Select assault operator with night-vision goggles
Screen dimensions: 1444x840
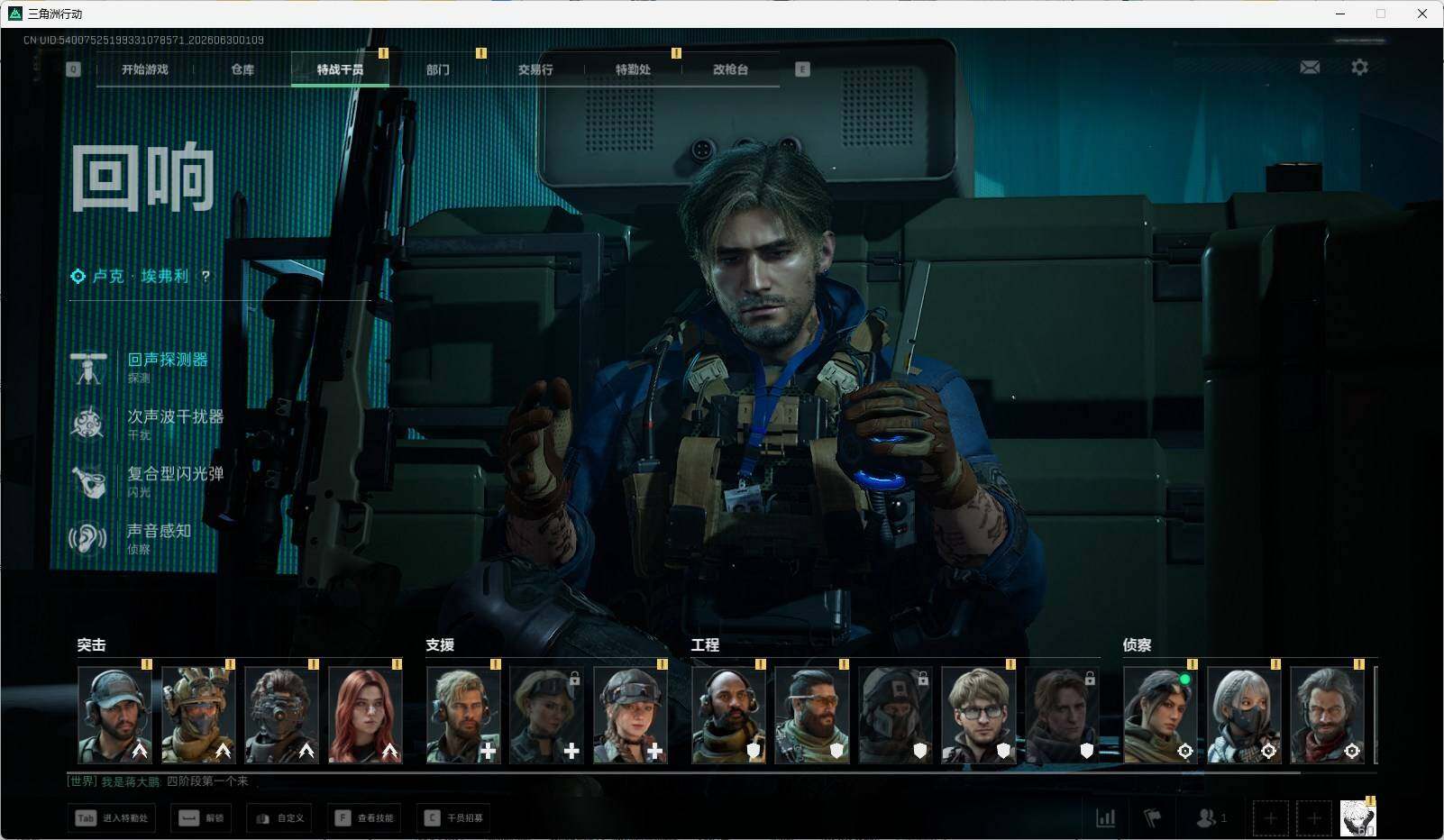point(281,715)
